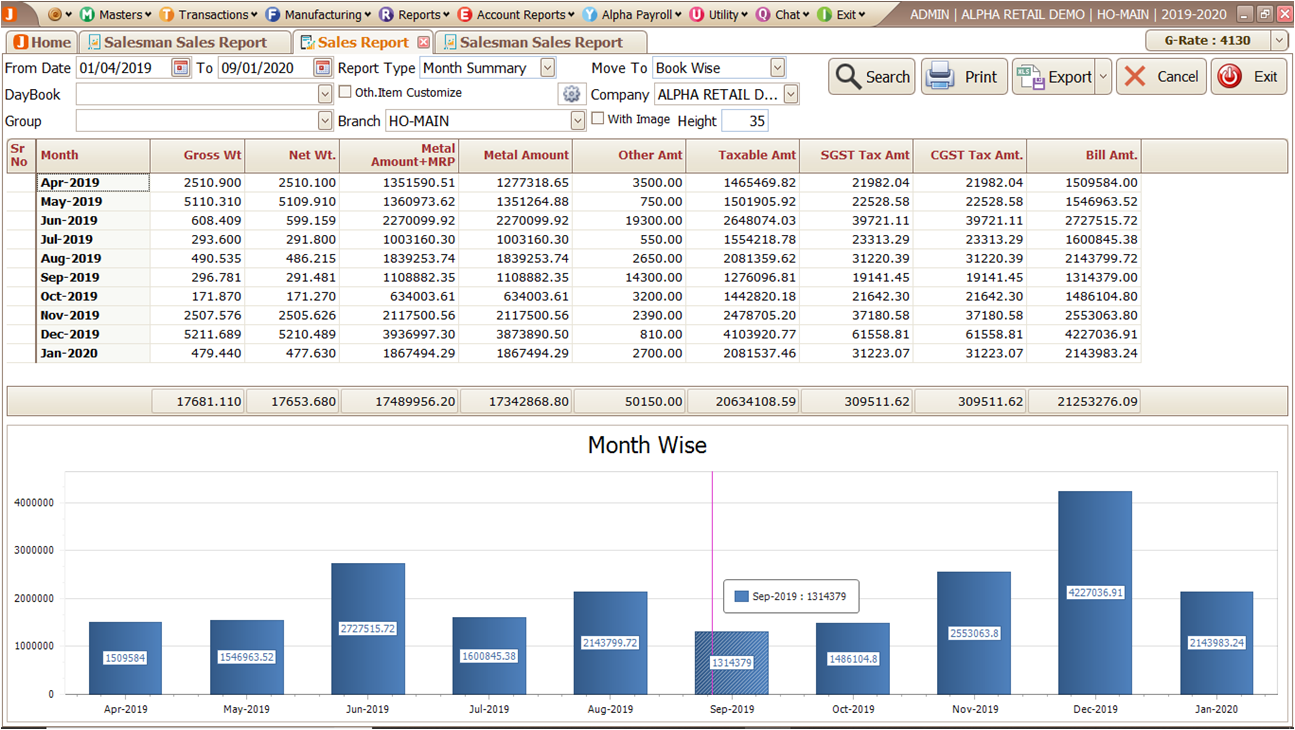Select the Jun-2019 month row cell
The height and width of the screenshot is (730, 1295).
coord(93,220)
